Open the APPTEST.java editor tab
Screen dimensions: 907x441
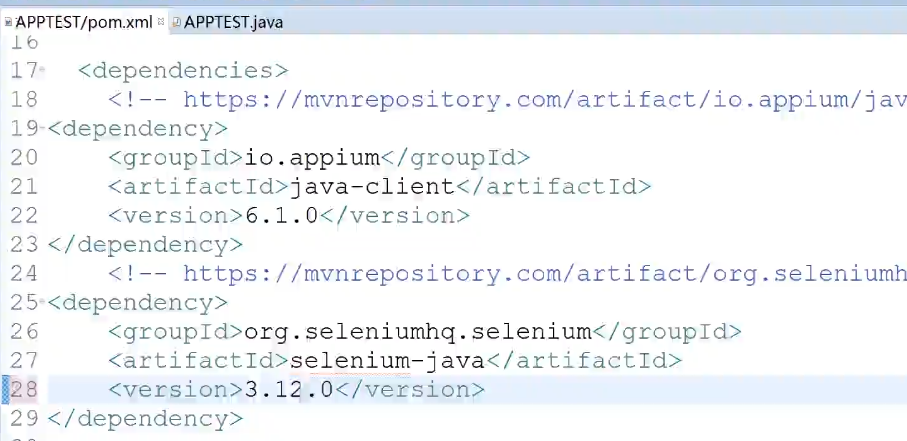coord(233,23)
